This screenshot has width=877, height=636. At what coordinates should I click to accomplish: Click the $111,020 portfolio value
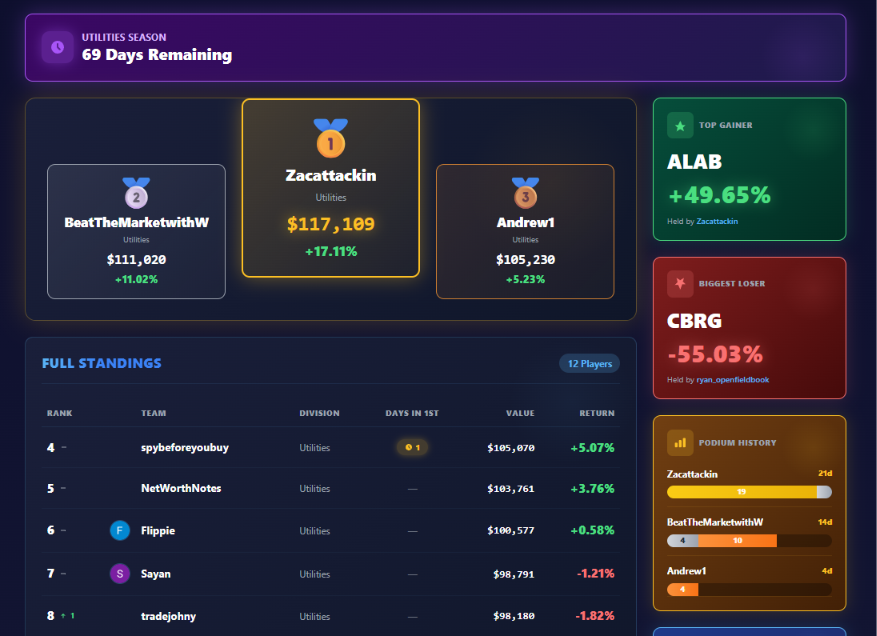point(136,260)
